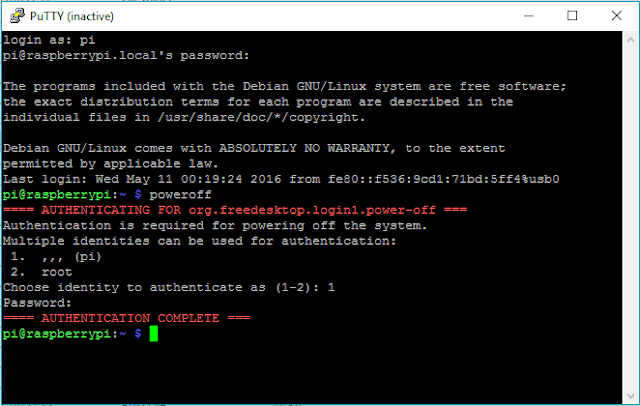Click the scrollbar down arrow
Viewport: 640px width, 406px height.
click(630, 395)
